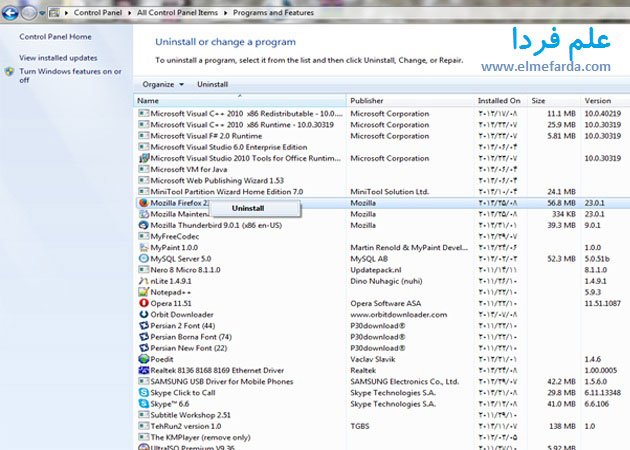630x450 pixels.
Task: Click 'Vaclav Slavik' publisher cell
Action: [372, 359]
